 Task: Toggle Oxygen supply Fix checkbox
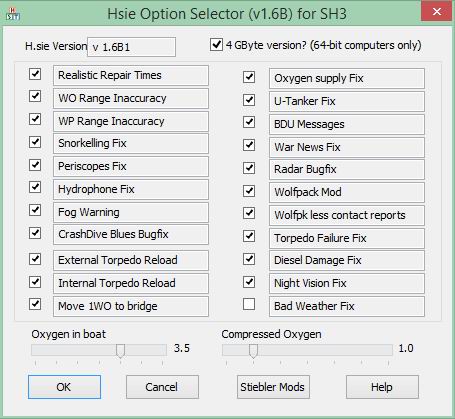tap(249, 77)
